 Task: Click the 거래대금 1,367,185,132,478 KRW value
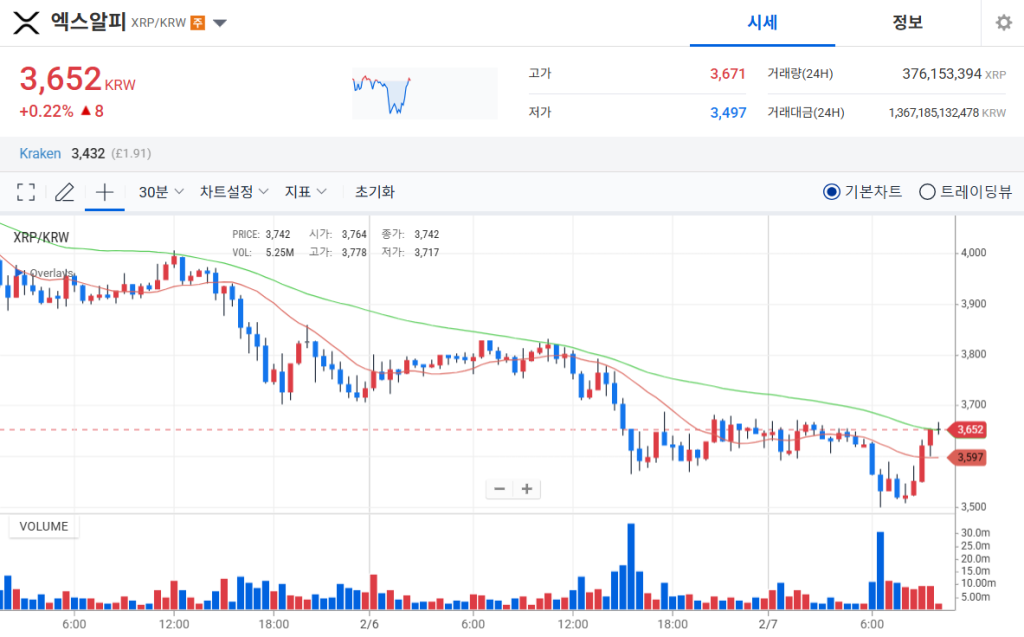coord(947,113)
